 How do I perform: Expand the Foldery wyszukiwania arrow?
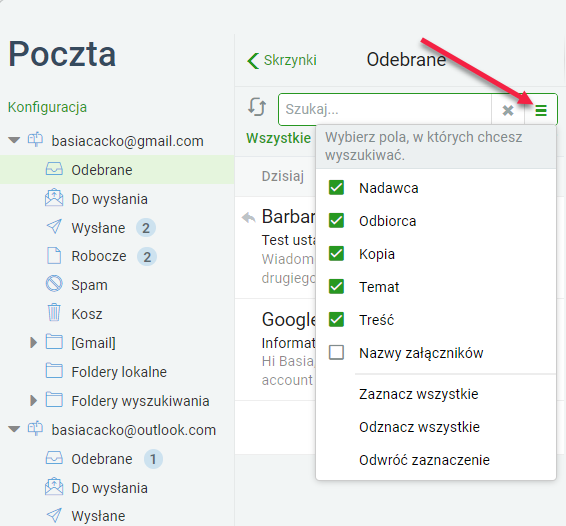34,400
